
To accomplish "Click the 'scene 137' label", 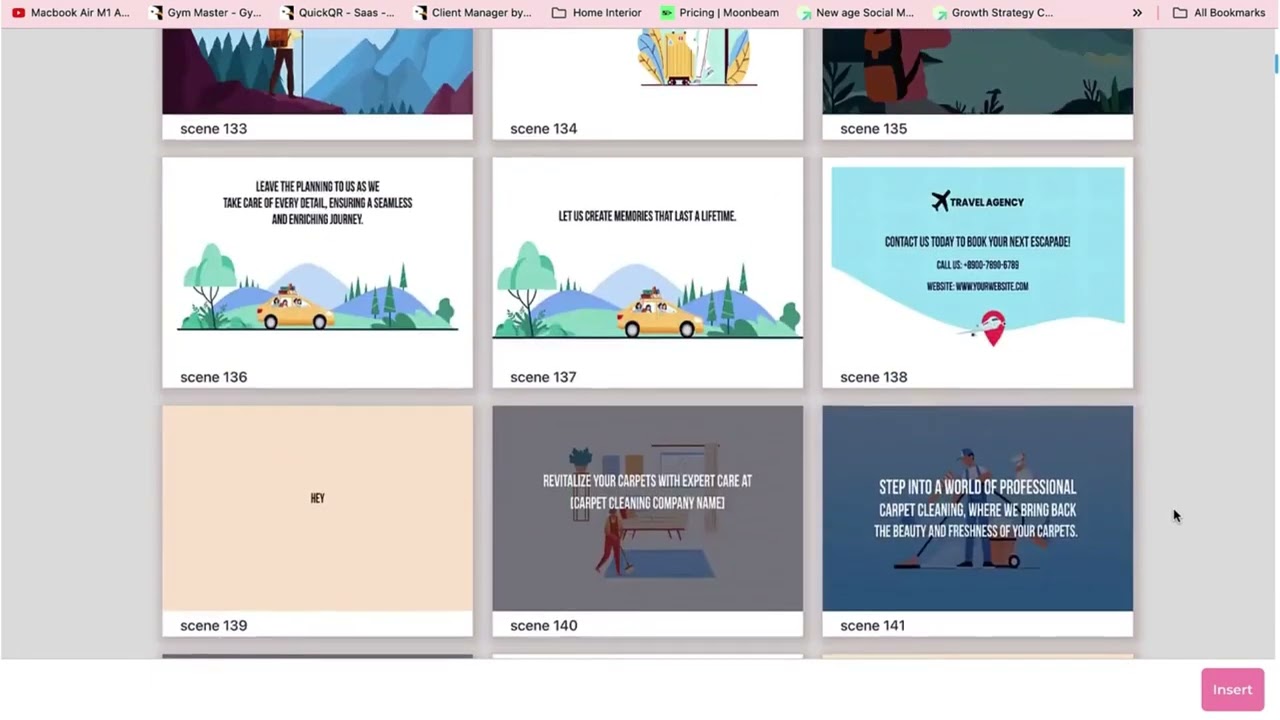I will click(543, 377).
